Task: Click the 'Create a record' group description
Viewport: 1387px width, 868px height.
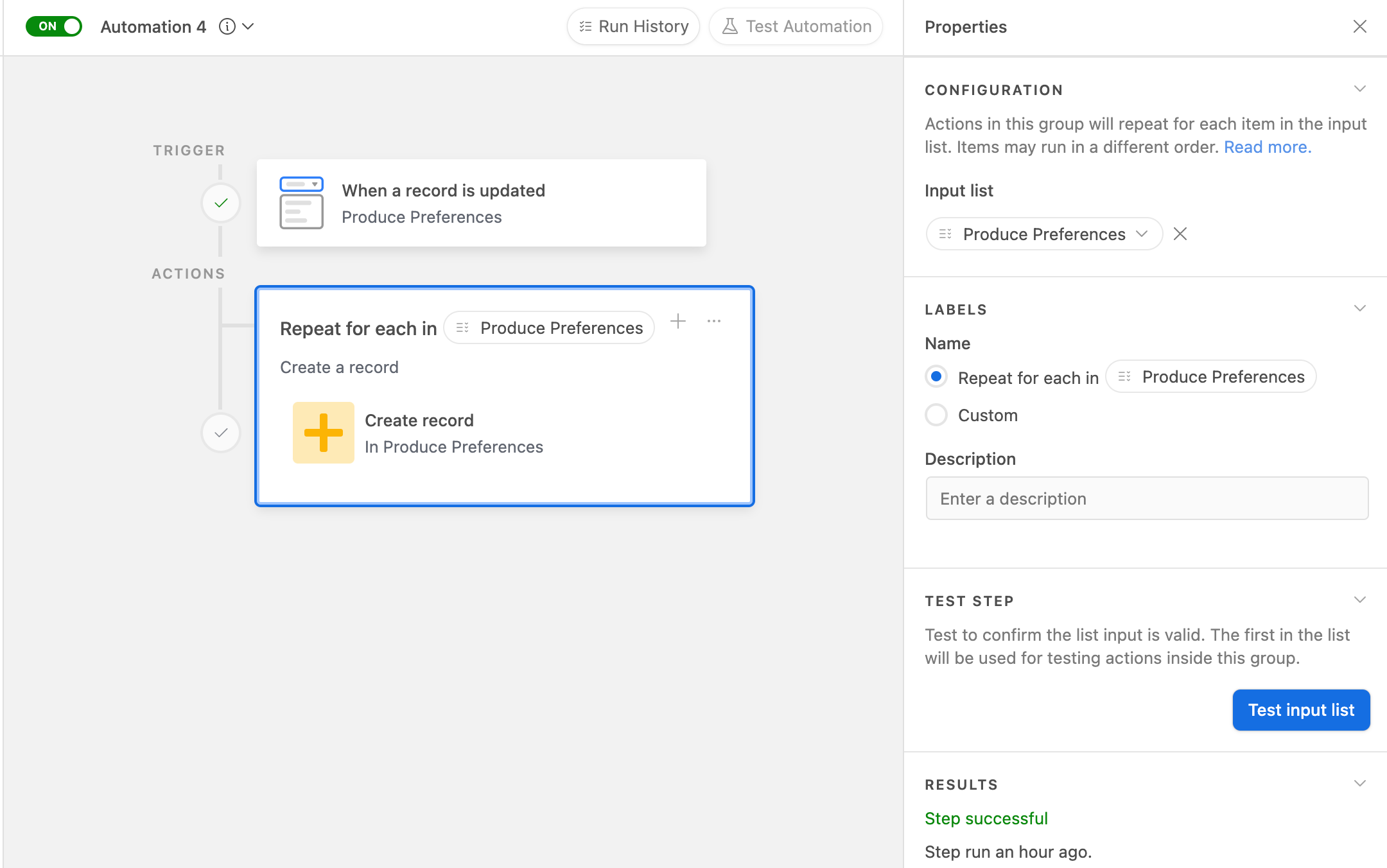Action: 339,367
